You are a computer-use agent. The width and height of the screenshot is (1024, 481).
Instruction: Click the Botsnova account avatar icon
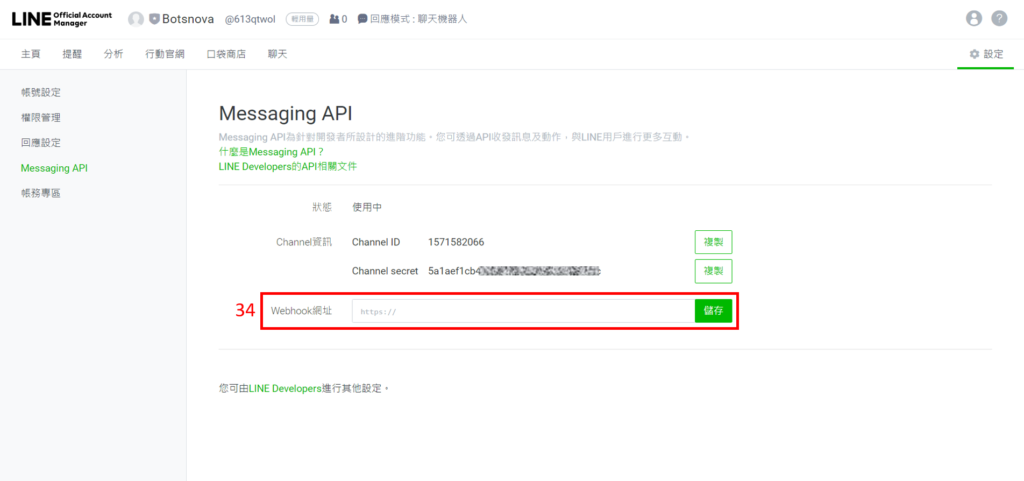coord(136,19)
